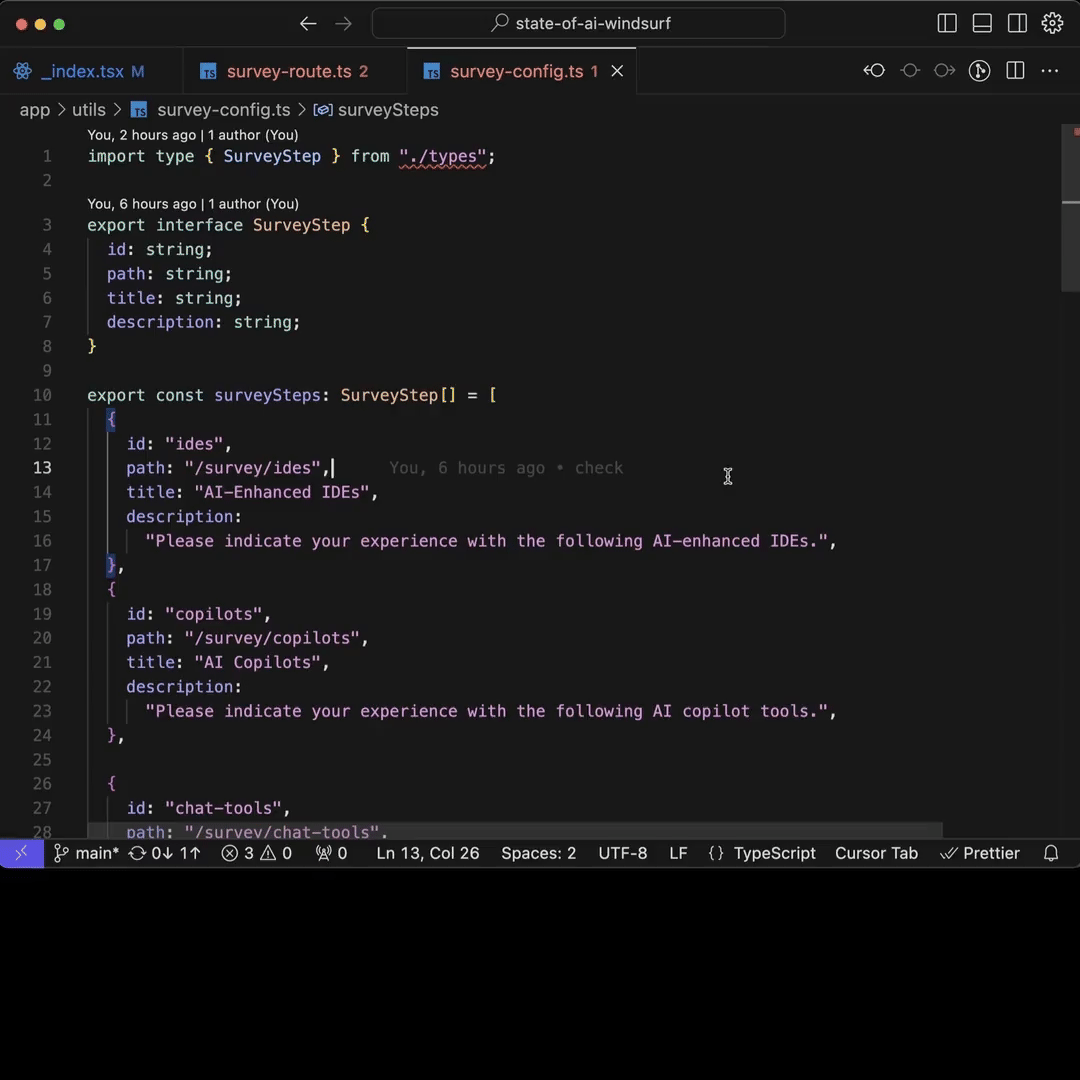Click the state-of-ai-windsurf search box
Viewport: 1080px width, 1080px height.
pyautogui.click(x=578, y=24)
